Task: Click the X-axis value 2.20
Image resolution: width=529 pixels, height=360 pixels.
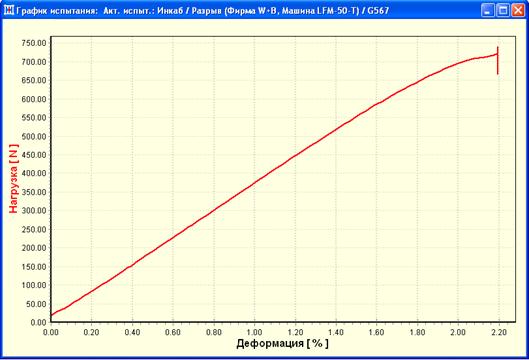Action: pos(499,332)
